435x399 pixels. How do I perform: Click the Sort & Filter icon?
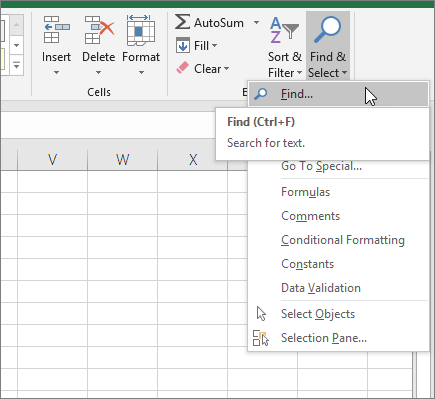(x=284, y=31)
